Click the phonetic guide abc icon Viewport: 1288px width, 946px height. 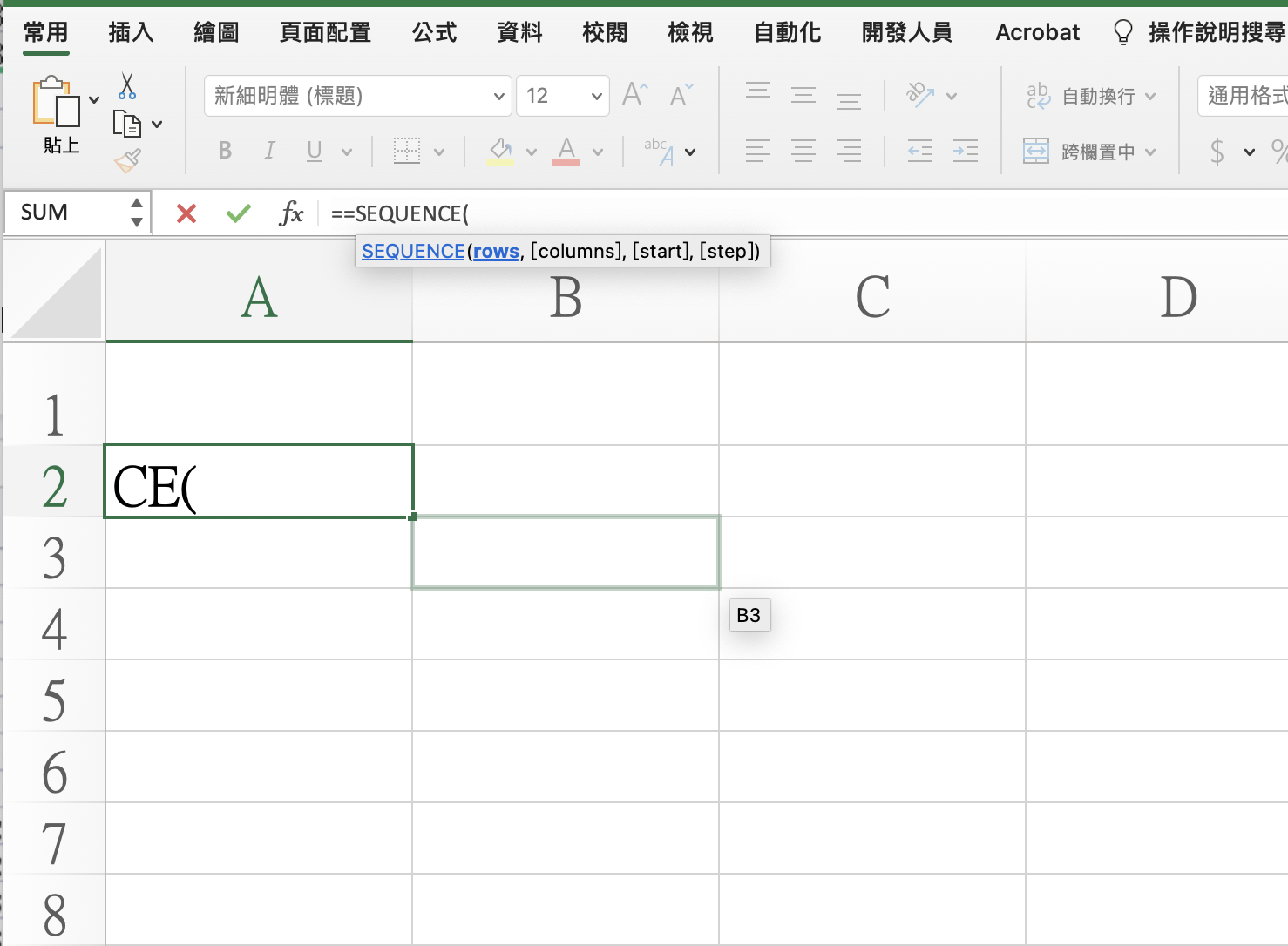pos(660,151)
